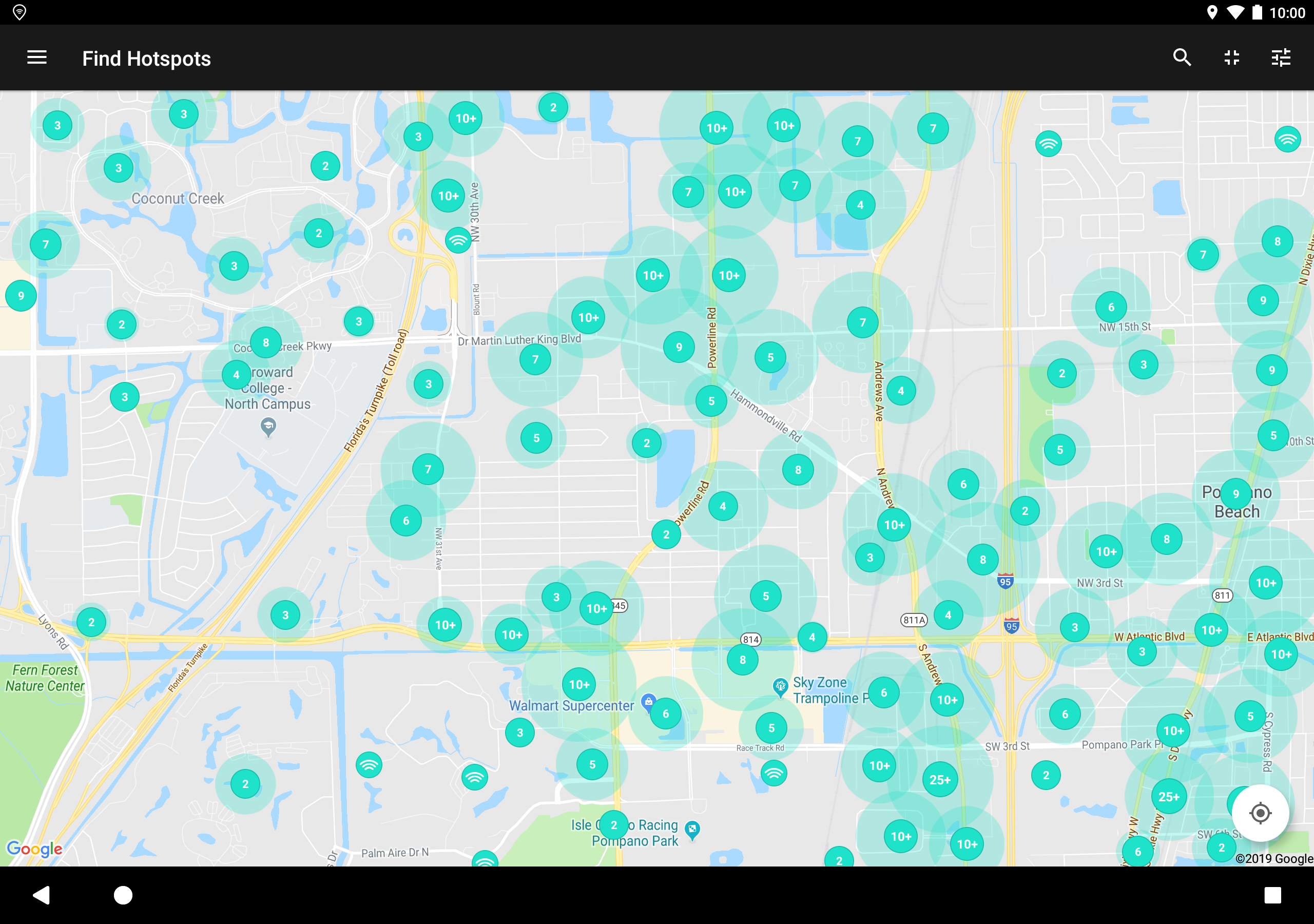Tap the Sky Zone Trampoline Park pin

(x=780, y=687)
